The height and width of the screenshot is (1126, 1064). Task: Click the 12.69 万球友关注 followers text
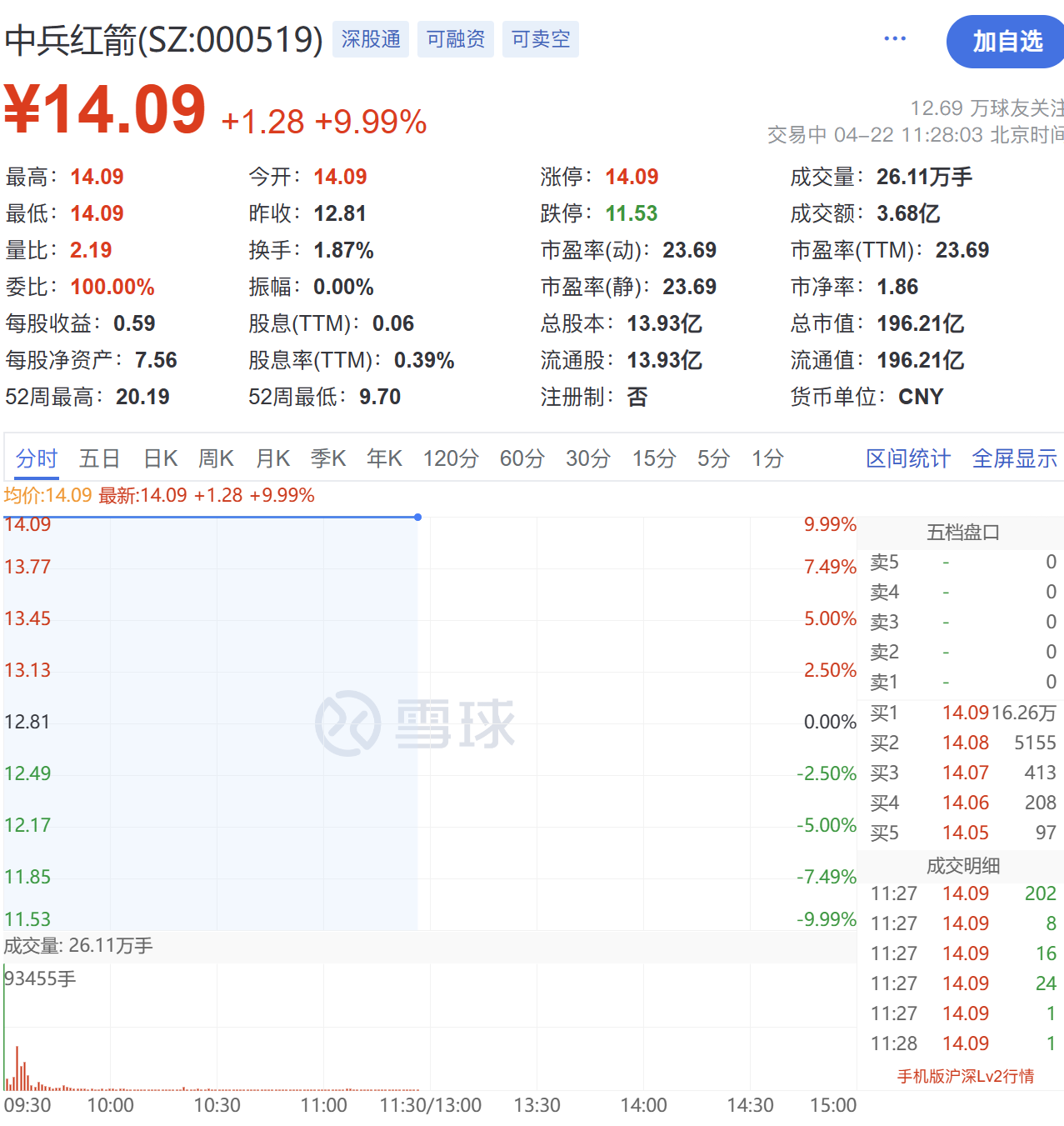(987, 108)
